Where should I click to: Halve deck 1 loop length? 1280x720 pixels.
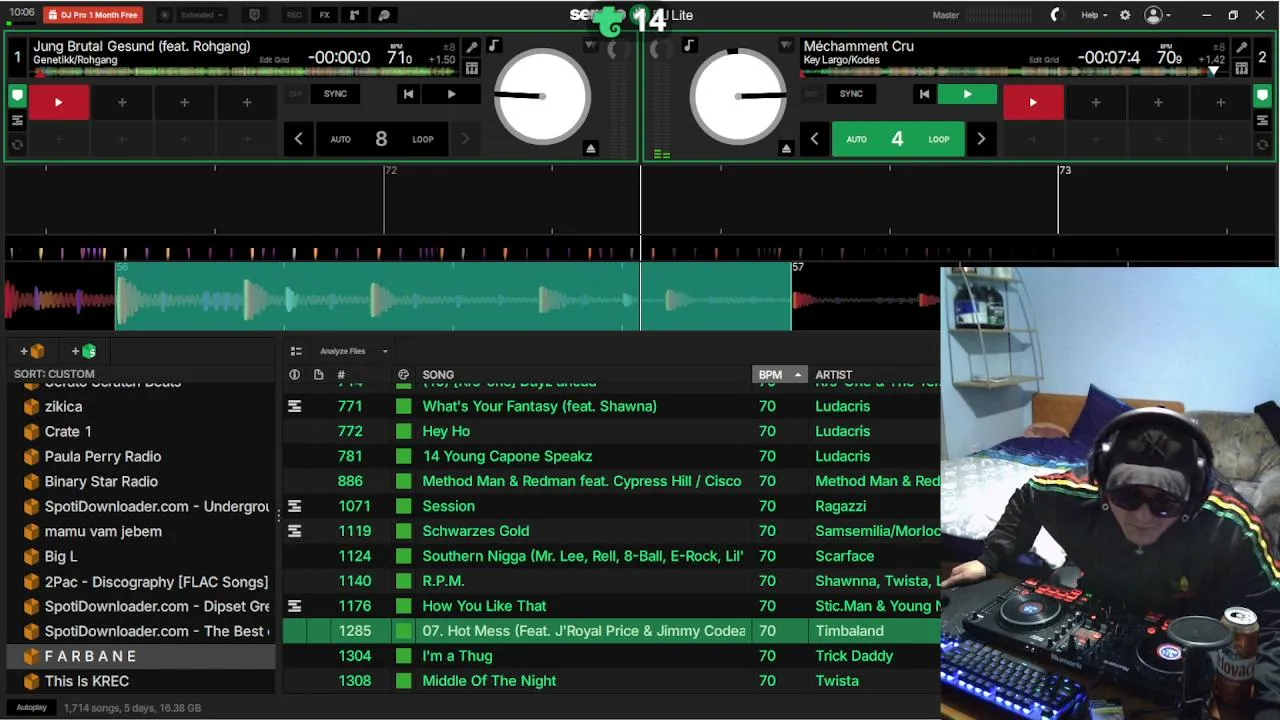(x=298, y=139)
